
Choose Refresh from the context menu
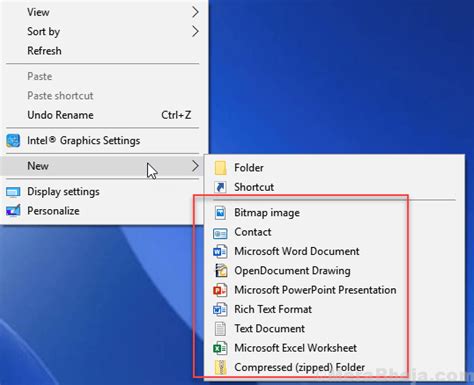[103, 51]
